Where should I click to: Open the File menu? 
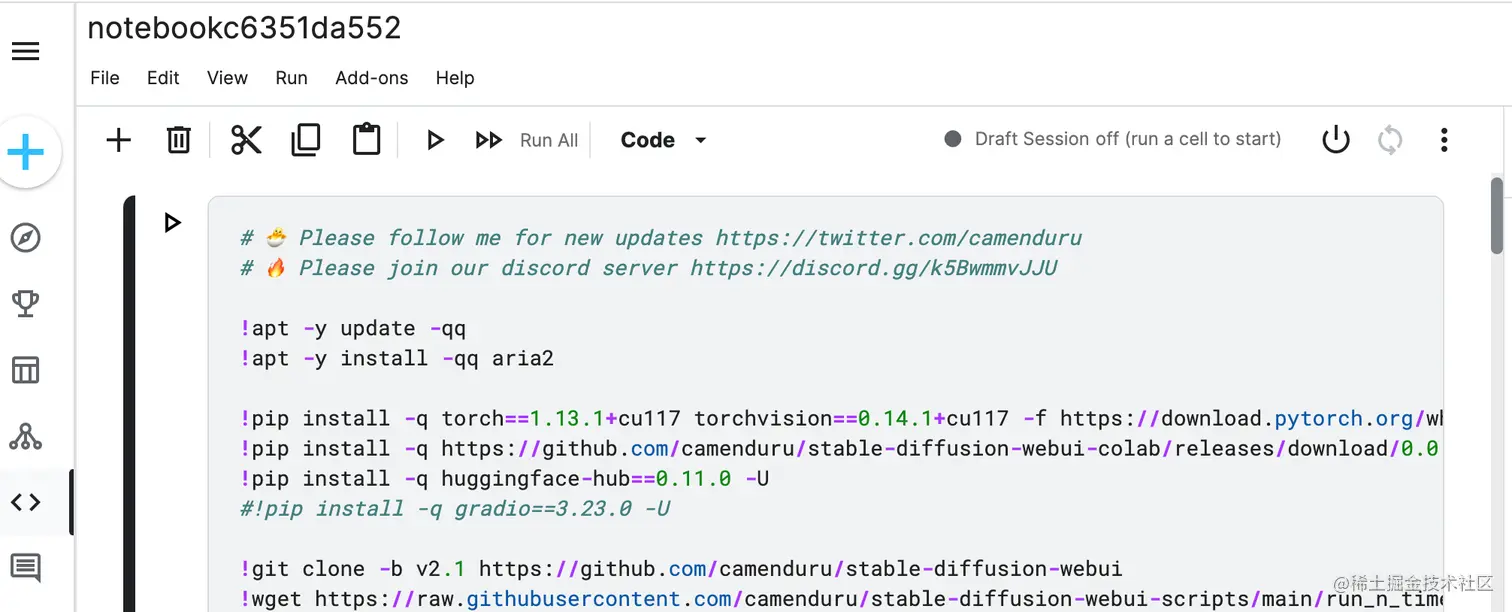[x=105, y=78]
